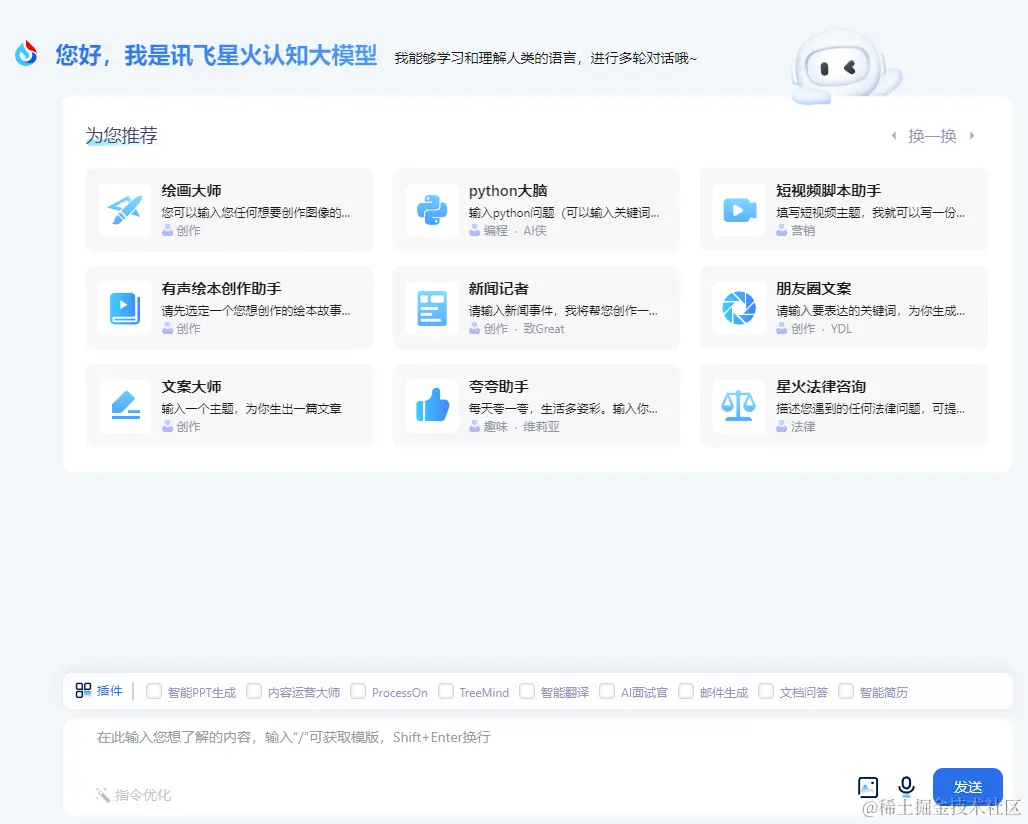Open the 新闻记者 newspaper icon
The width and height of the screenshot is (1028, 824).
[432, 308]
